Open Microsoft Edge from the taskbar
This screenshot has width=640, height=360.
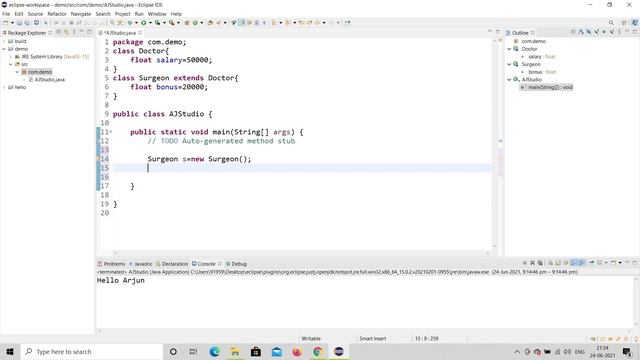(x=214, y=351)
